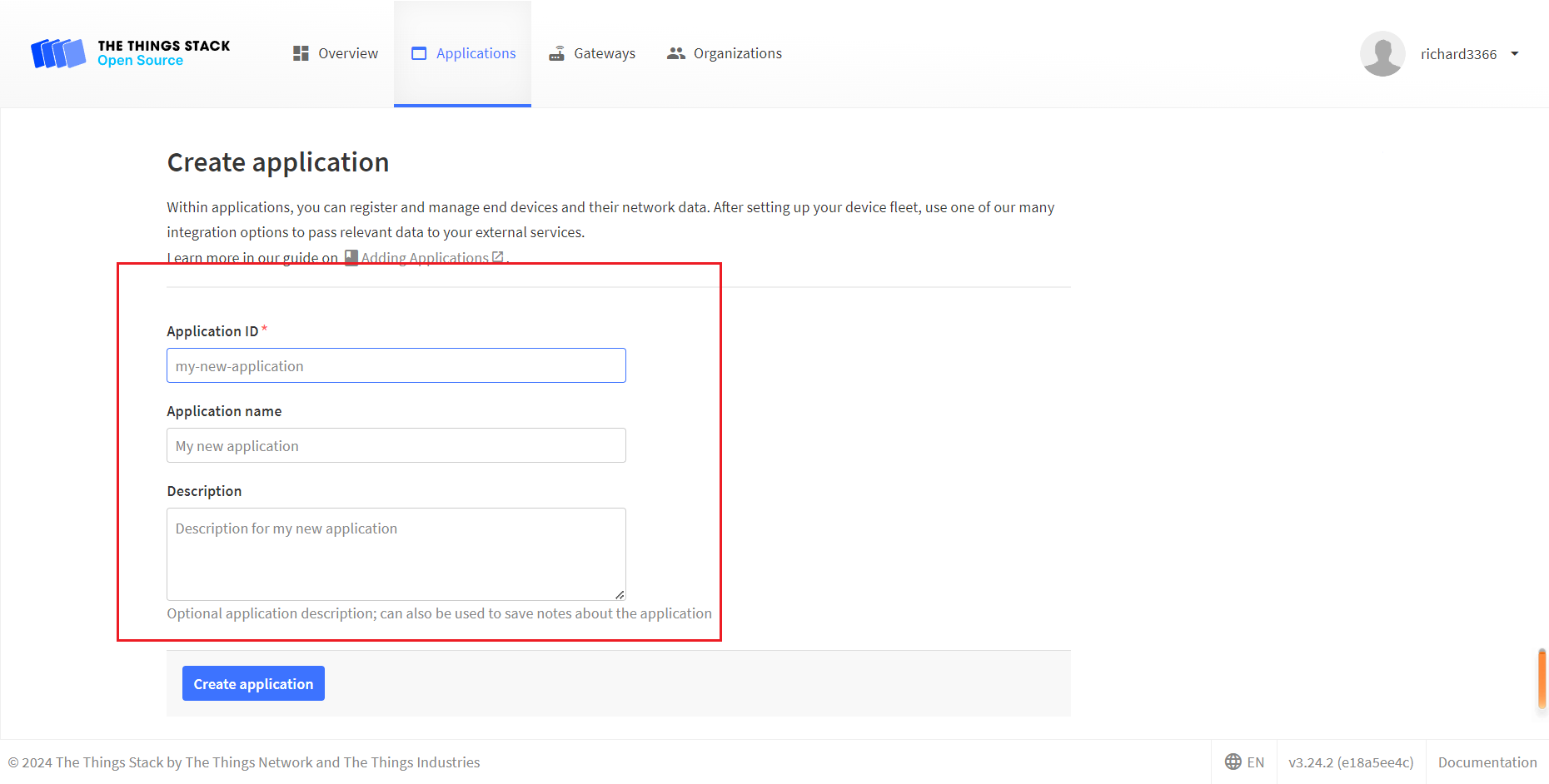The height and width of the screenshot is (784, 1549).
Task: Click the user avatar picture
Action: (x=1382, y=54)
